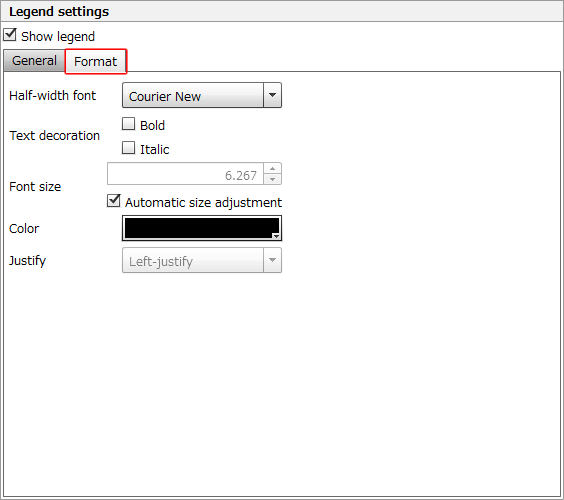The height and width of the screenshot is (500, 564).
Task: Uncheck the Show legend checkbox
Action: tap(10, 35)
